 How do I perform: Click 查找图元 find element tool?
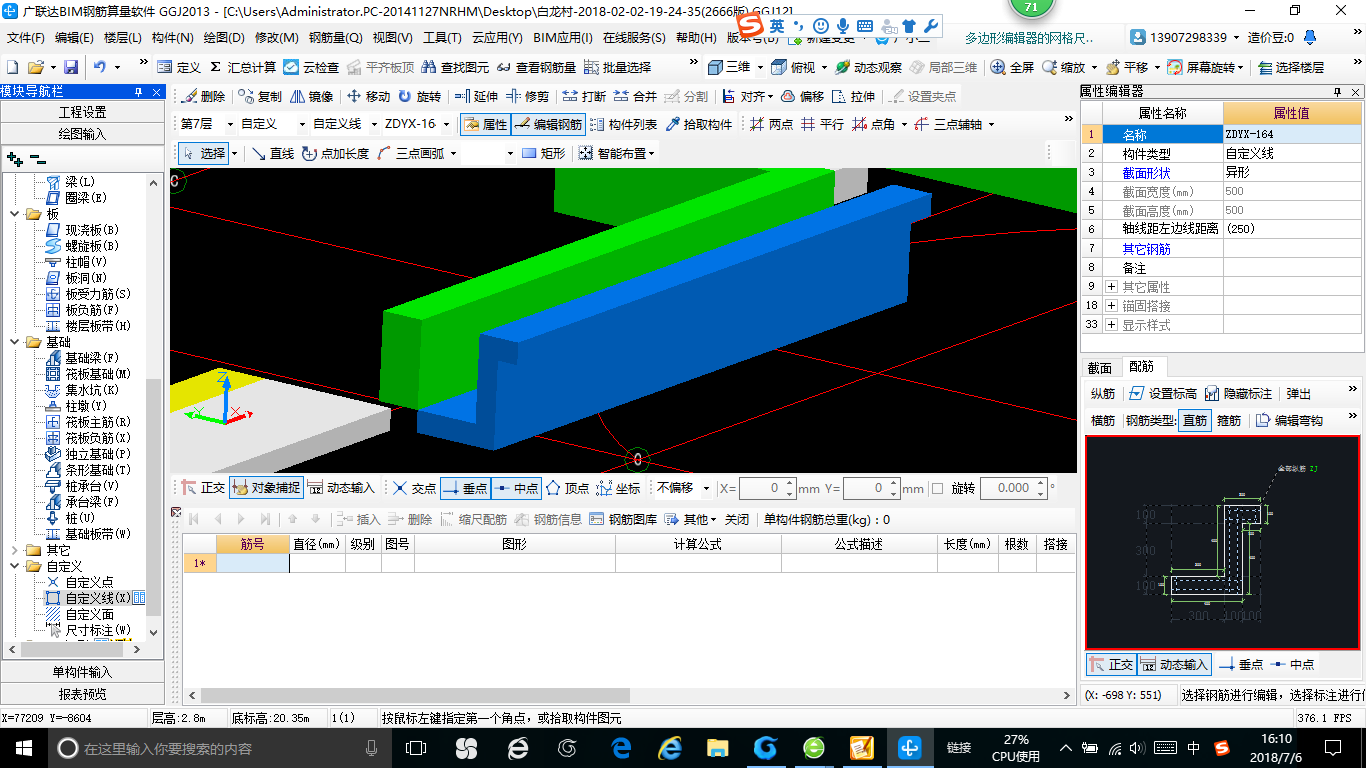tap(456, 67)
